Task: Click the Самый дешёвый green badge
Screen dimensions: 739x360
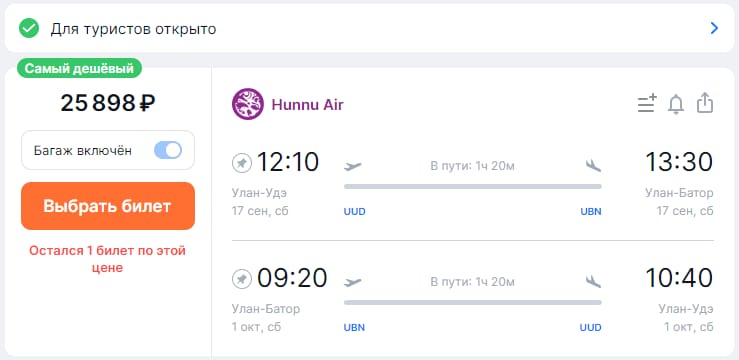Action: [79, 68]
